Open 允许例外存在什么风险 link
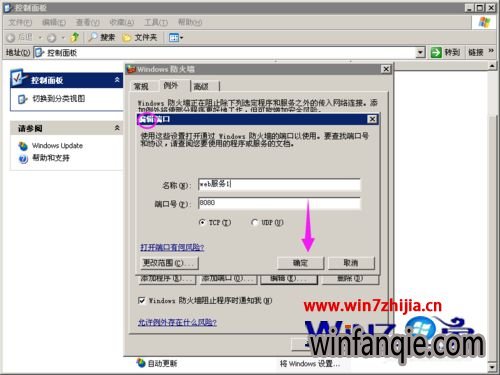The width and height of the screenshot is (500, 375). [x=177, y=322]
